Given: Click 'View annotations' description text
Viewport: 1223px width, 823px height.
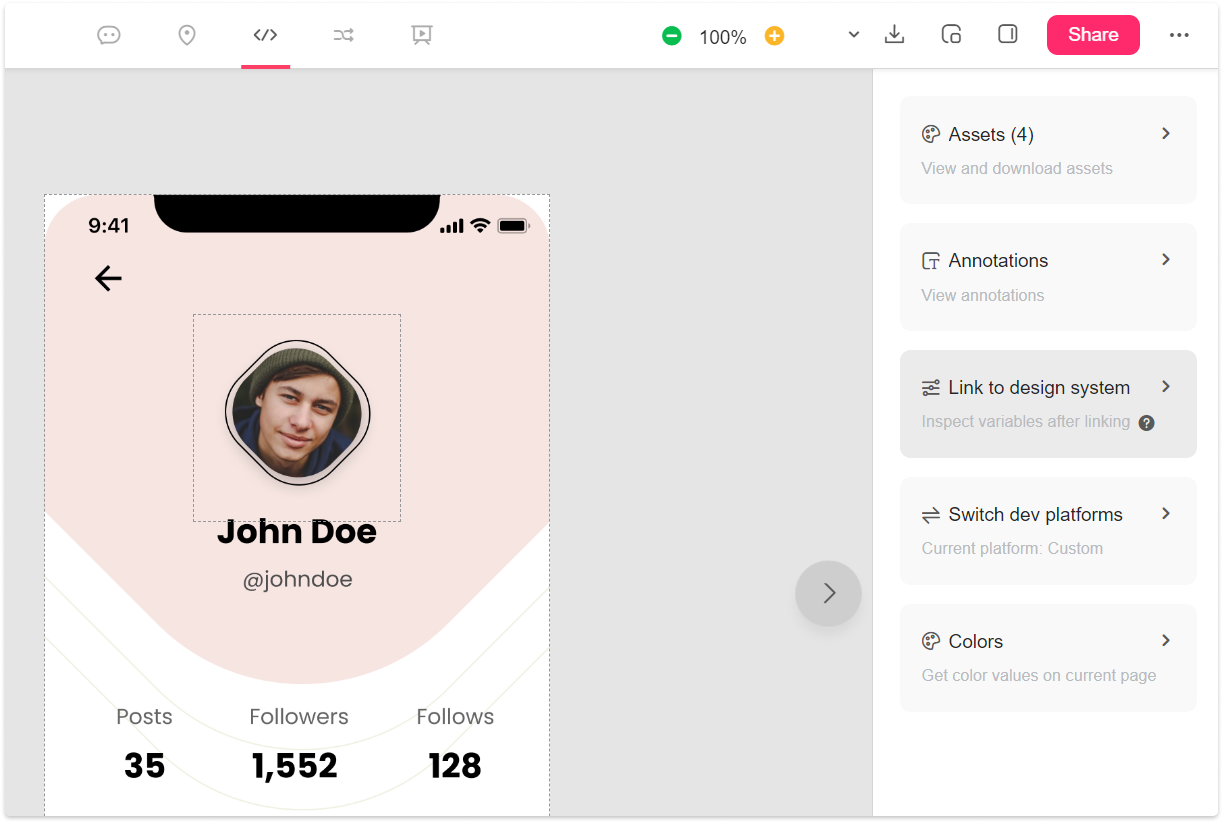Looking at the screenshot, I should 983,295.
